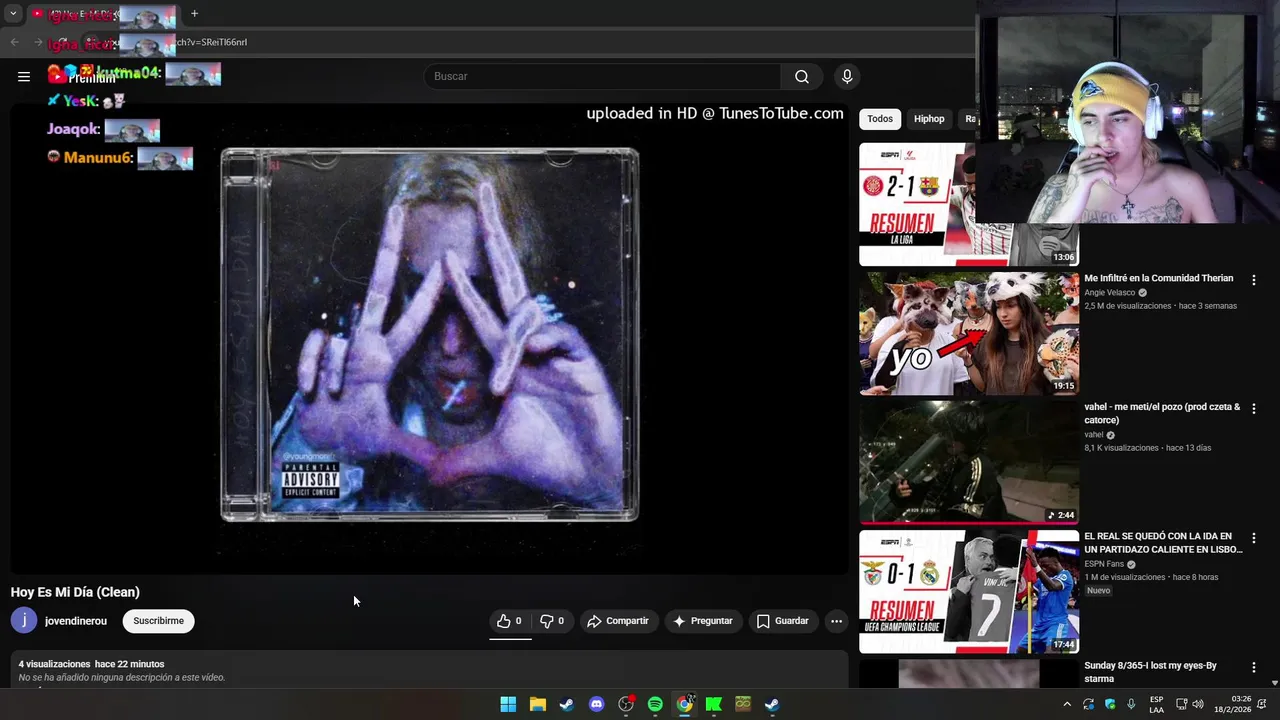Click the Preguntar button
Viewport: 1280px width, 720px height.
[703, 621]
